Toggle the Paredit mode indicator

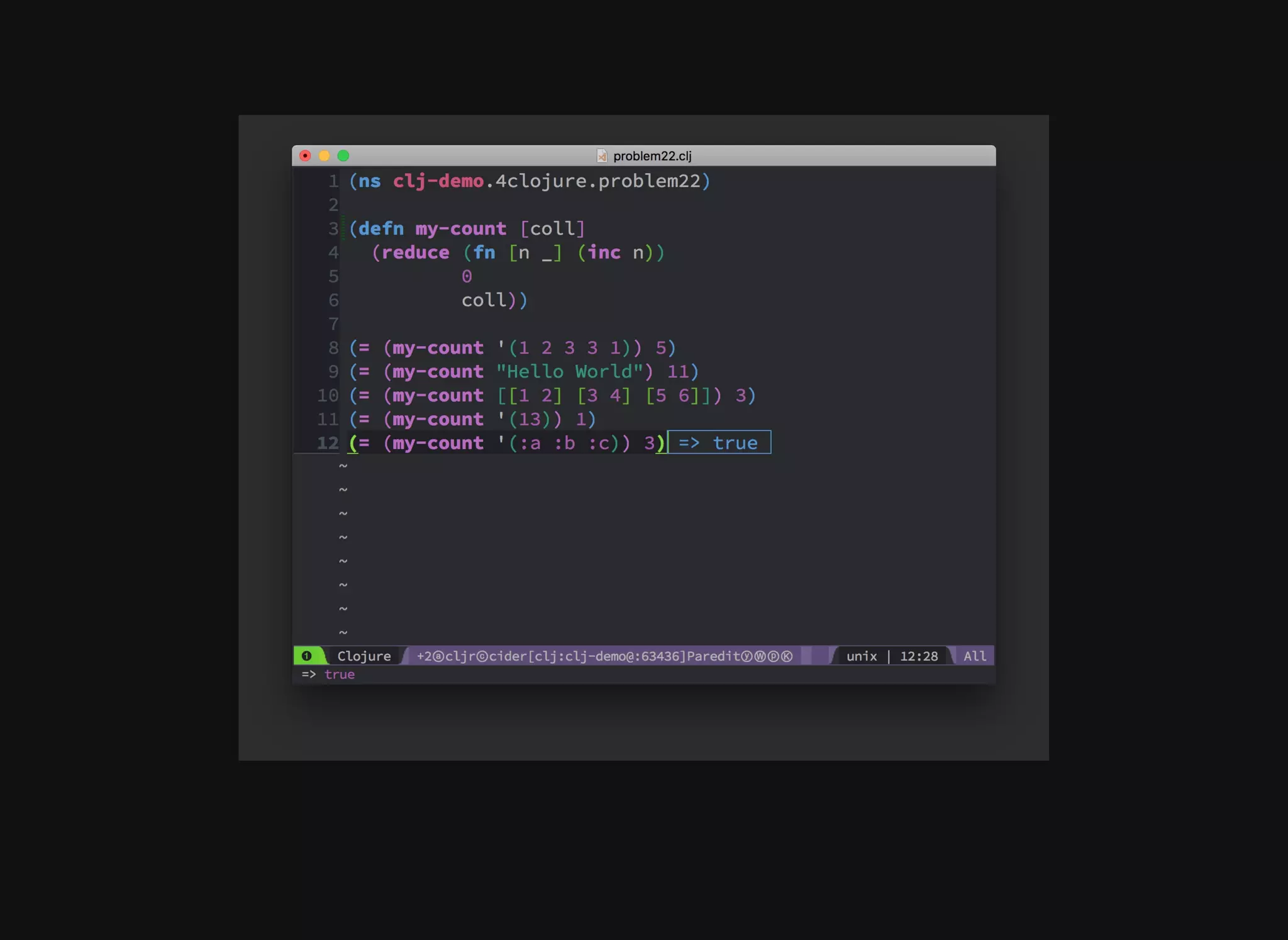pyautogui.click(x=713, y=656)
